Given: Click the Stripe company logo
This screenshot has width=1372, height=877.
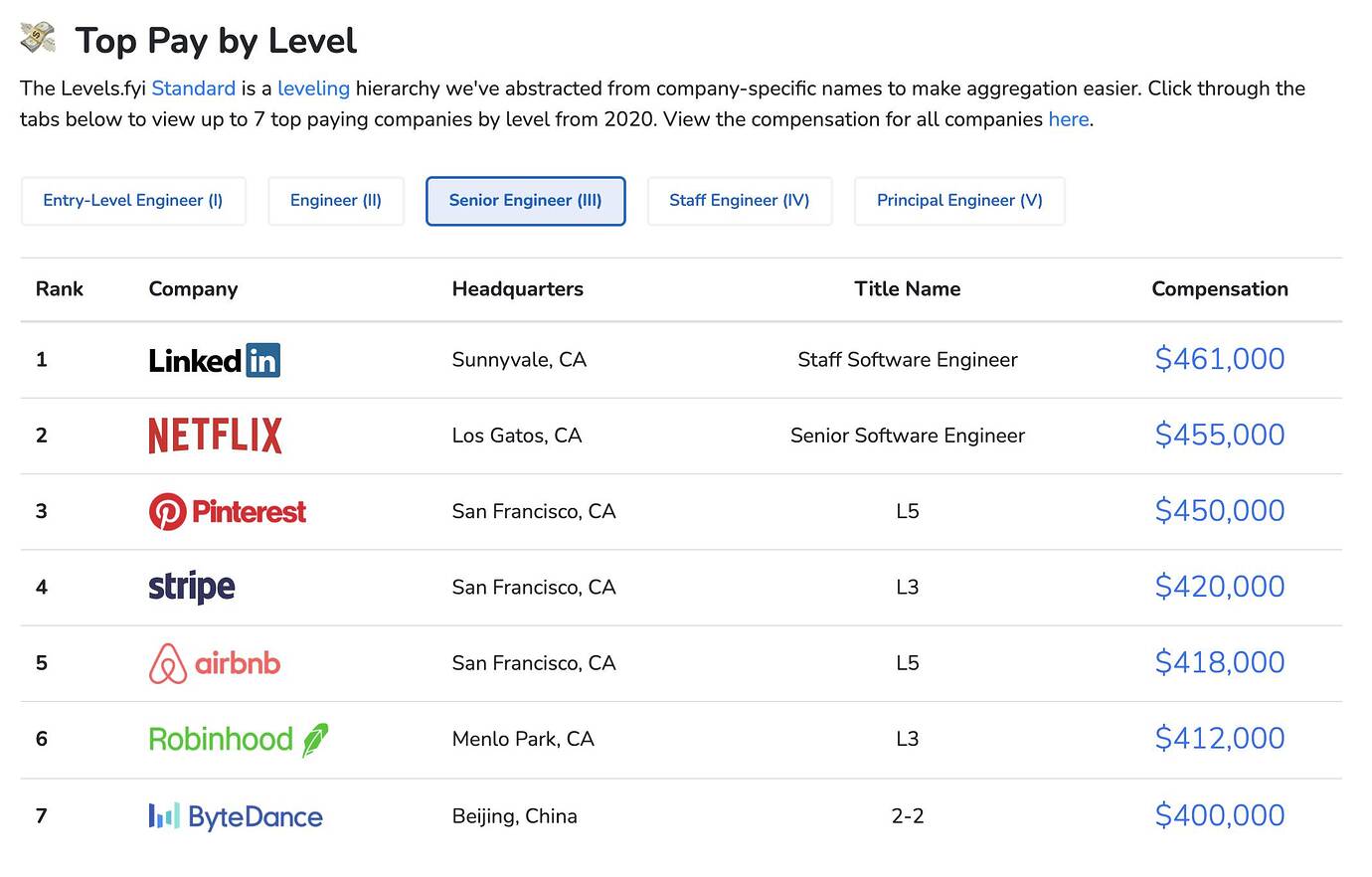Looking at the screenshot, I should coord(191,587).
